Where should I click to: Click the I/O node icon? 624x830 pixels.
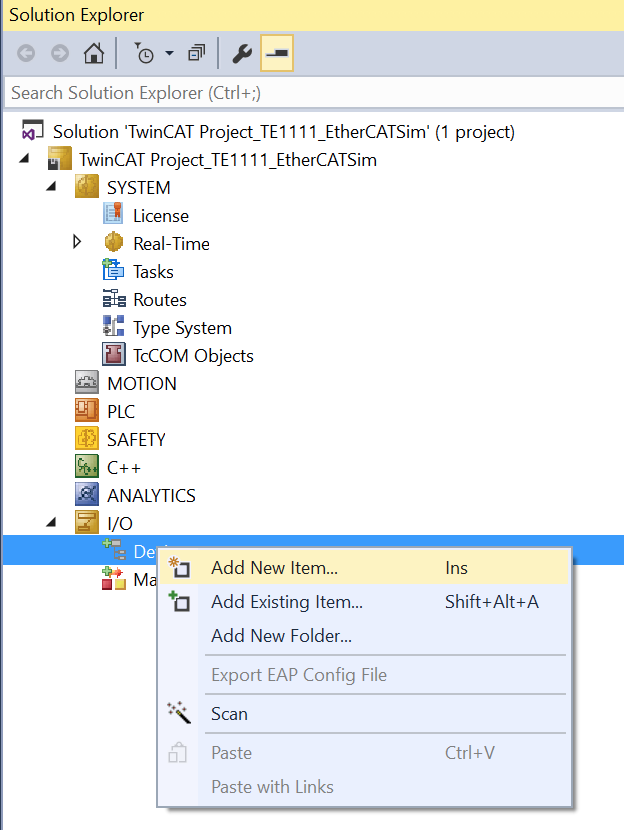(87, 522)
